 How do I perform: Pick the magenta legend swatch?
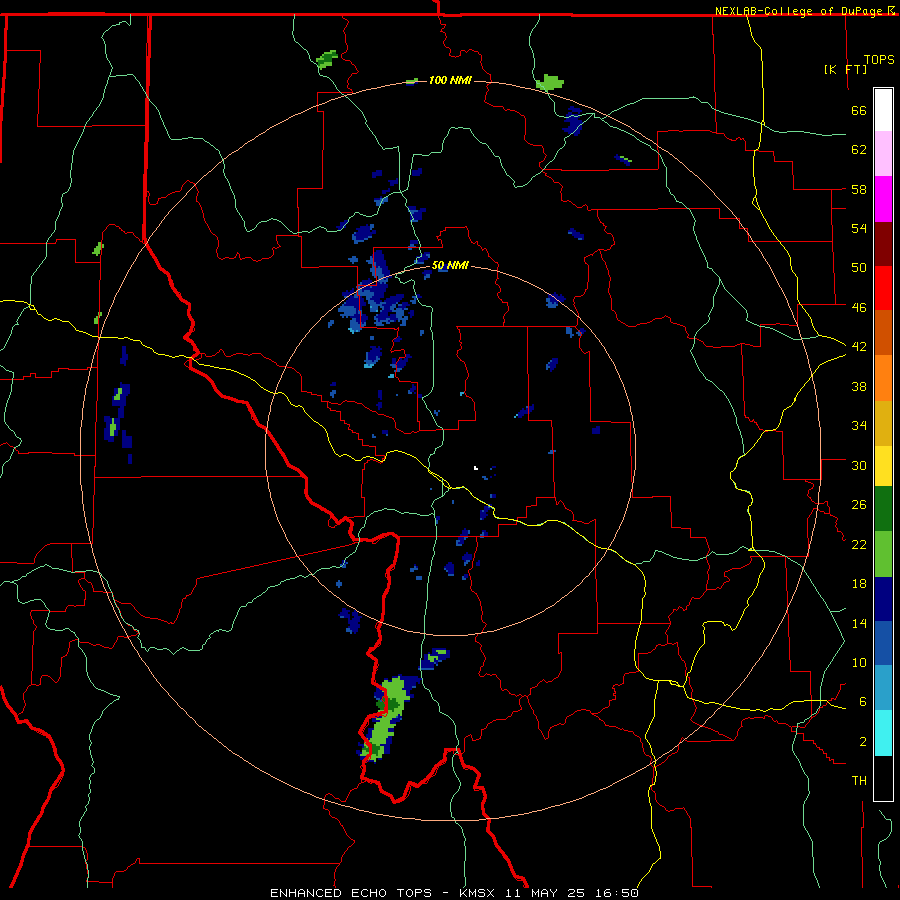click(x=883, y=199)
